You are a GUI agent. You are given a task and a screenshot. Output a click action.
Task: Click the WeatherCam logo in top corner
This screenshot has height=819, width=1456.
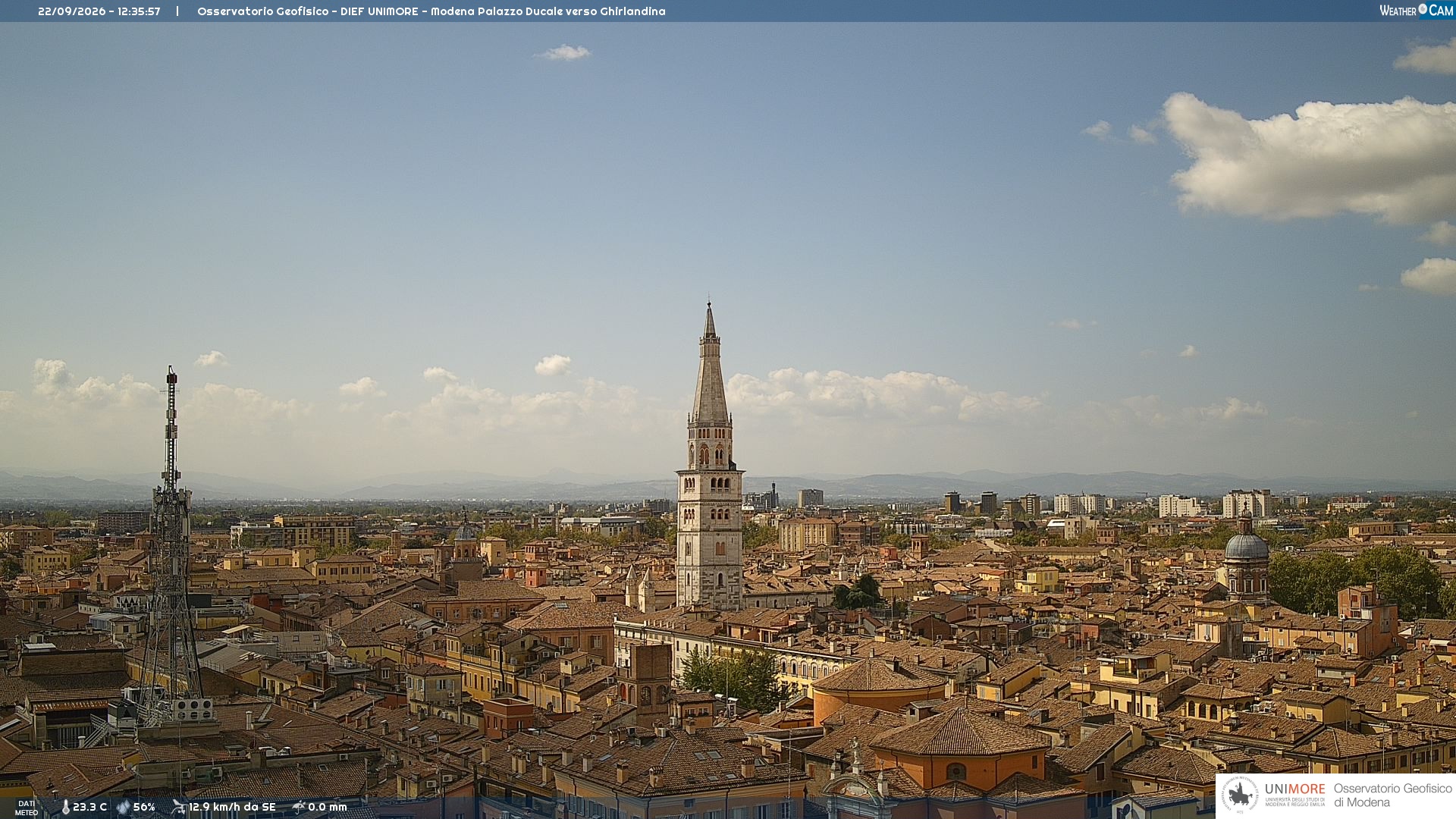click(1416, 10)
